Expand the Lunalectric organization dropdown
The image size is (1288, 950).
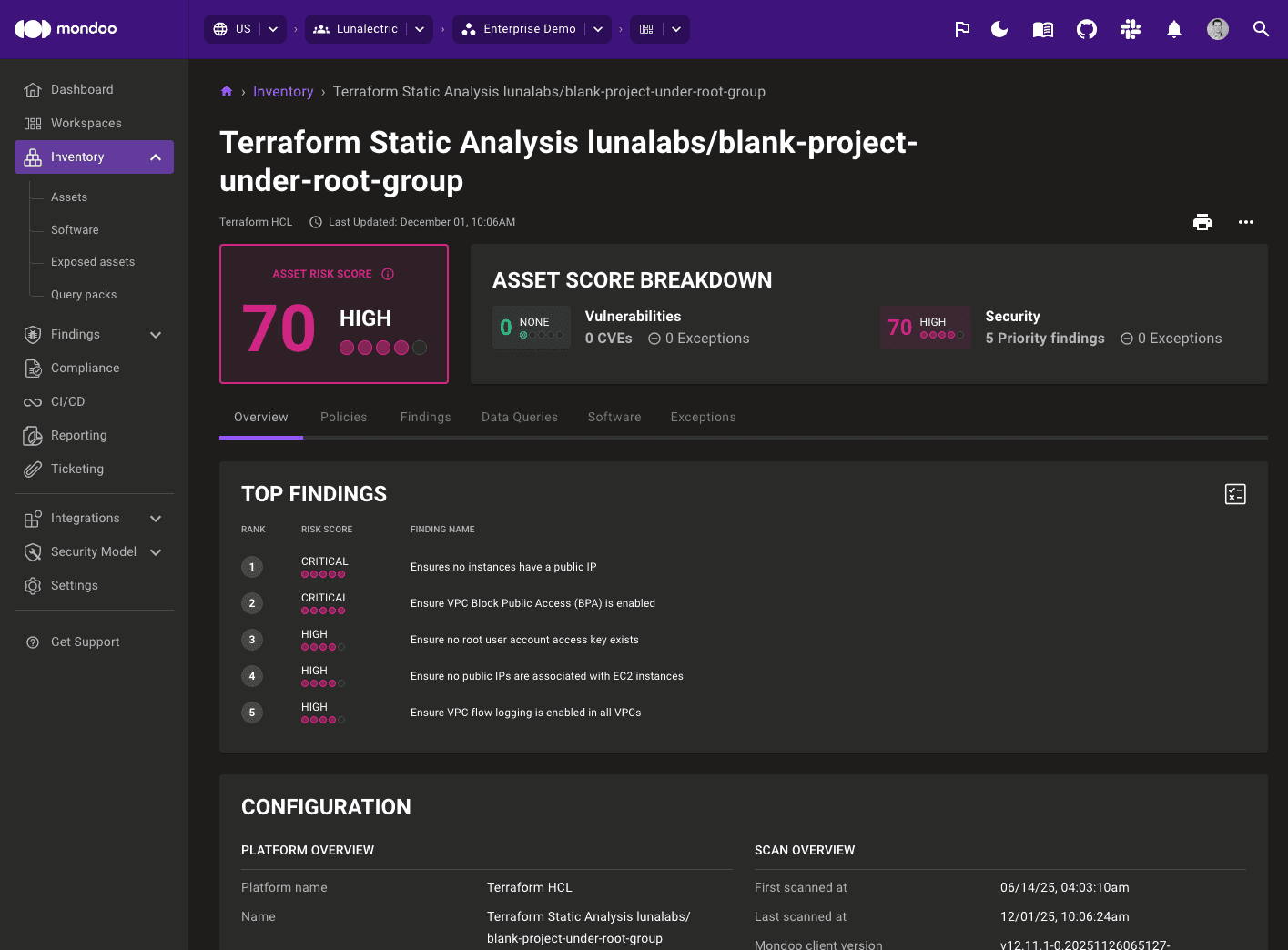point(420,28)
